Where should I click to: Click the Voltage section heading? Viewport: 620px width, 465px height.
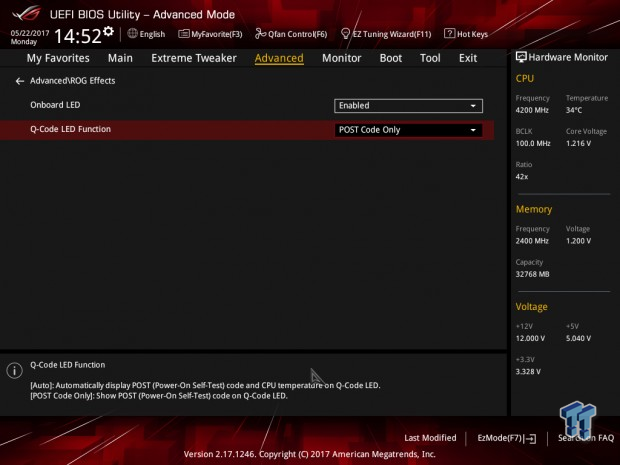click(531, 306)
